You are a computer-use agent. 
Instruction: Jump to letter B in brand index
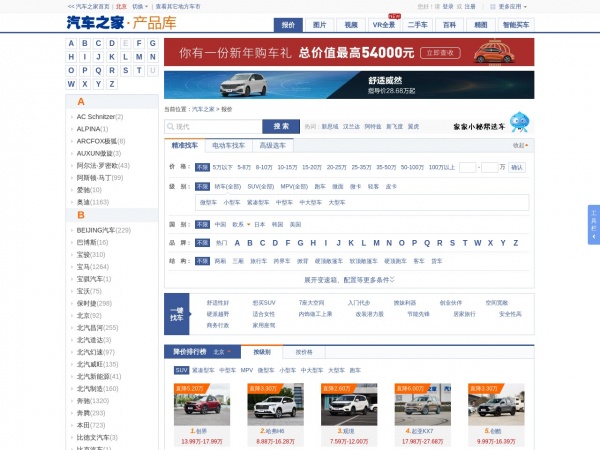(85, 43)
